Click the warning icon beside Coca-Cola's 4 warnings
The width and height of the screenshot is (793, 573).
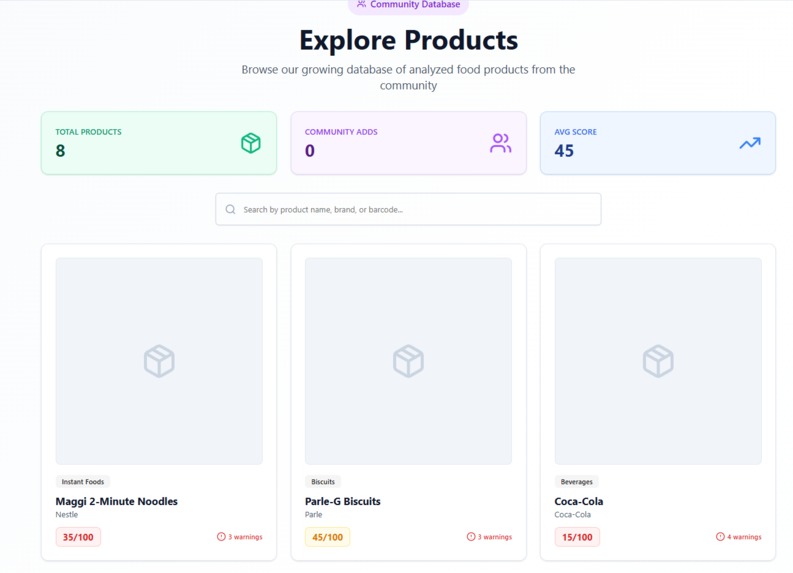(x=720, y=537)
